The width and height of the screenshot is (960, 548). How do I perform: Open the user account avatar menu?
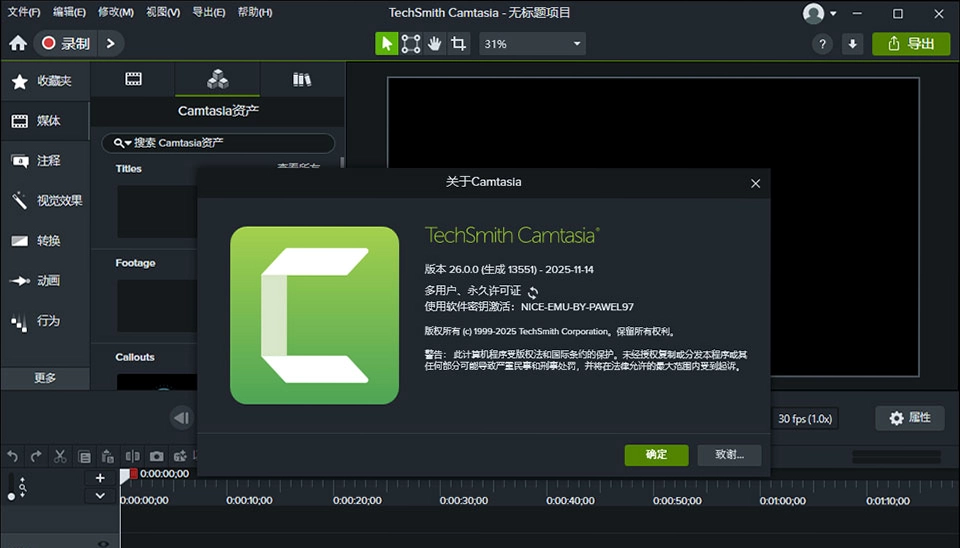819,13
